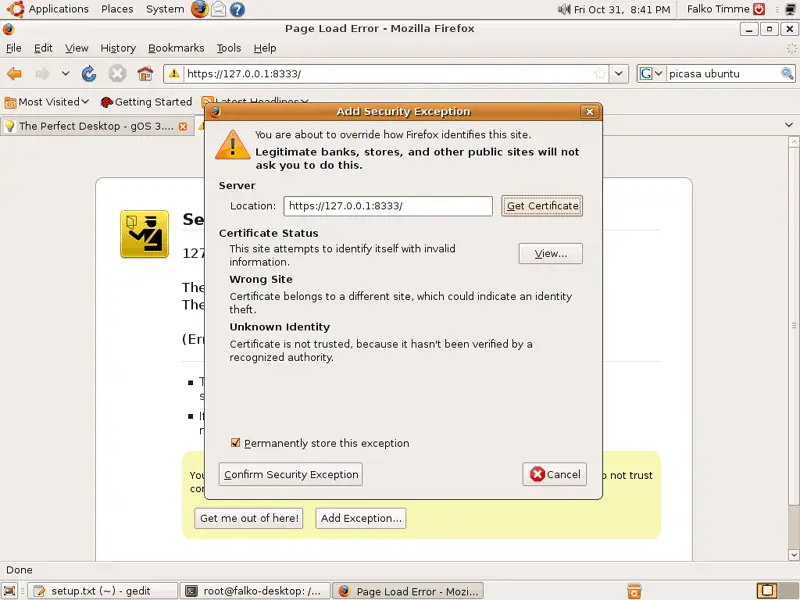
Task: Click View... to inspect the certificate
Action: click(x=551, y=254)
